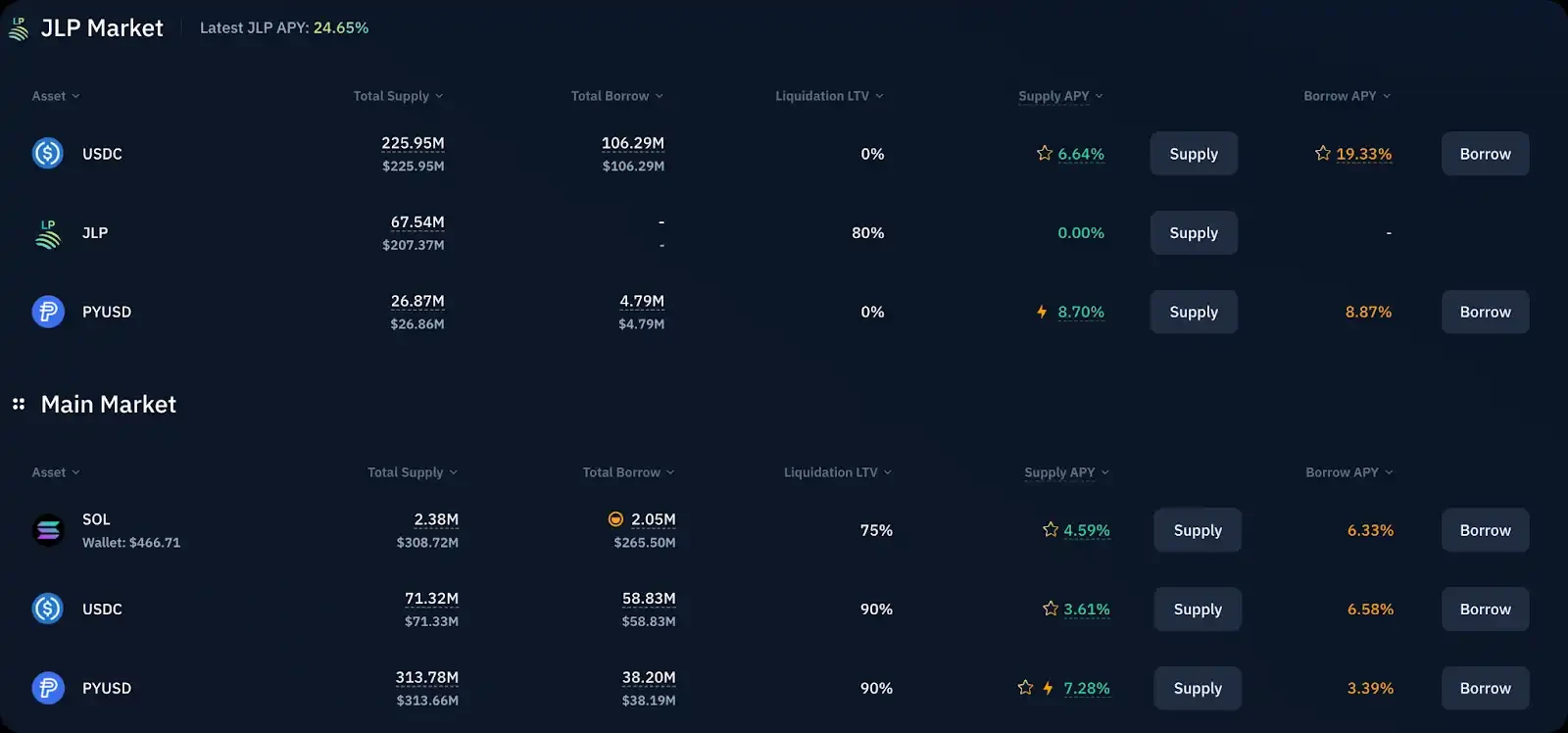Click the star icon beside 19.33% borrow APY
1568x733 pixels.
(x=1323, y=153)
